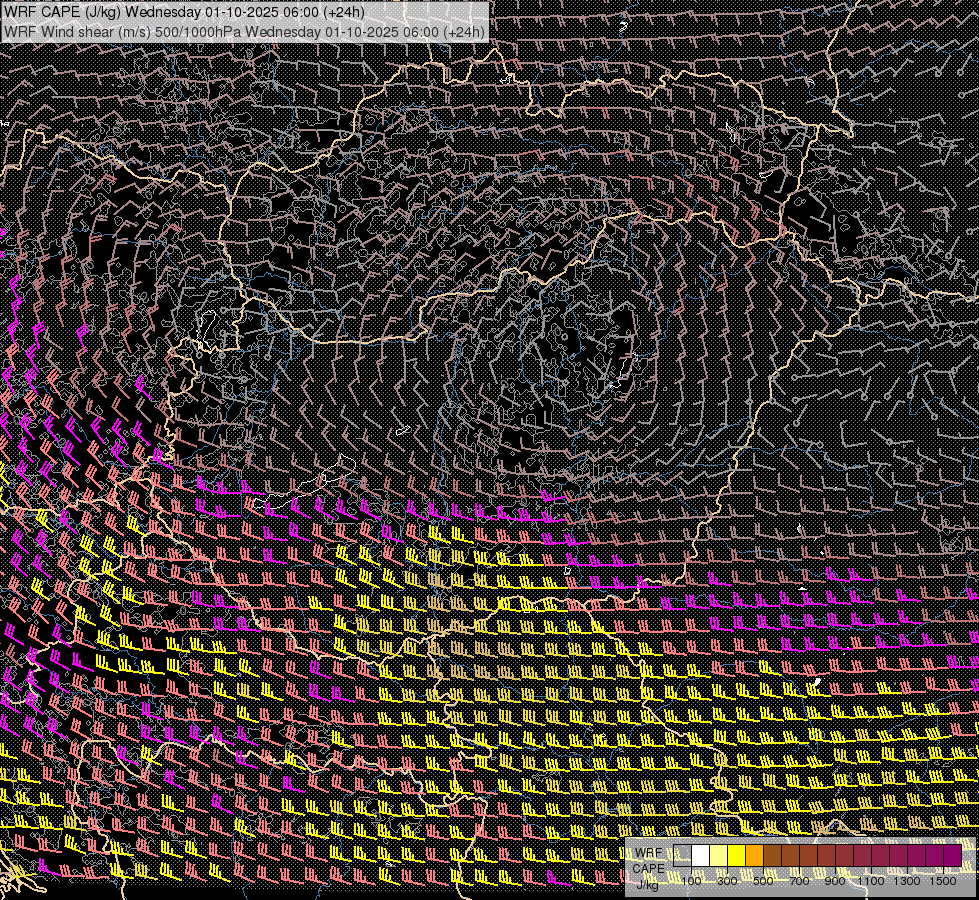Select the rightmost purple legend swatch
Image resolution: width=979 pixels, height=900 pixels.
(x=952, y=856)
